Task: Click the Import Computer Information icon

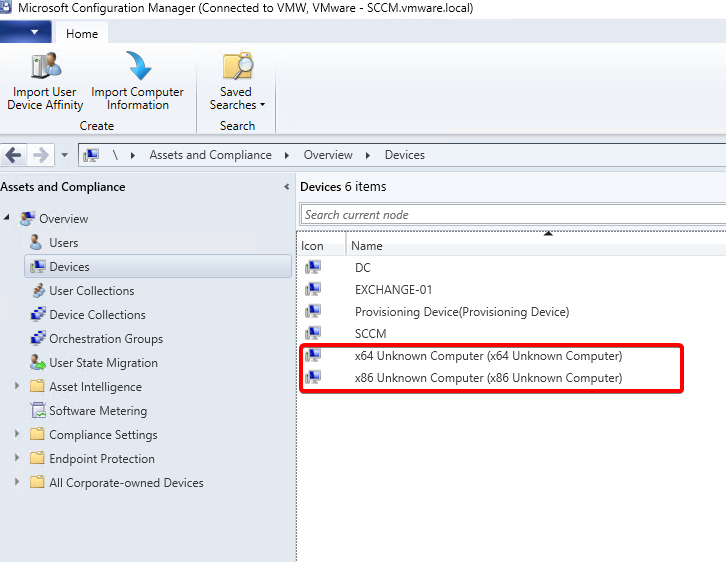Action: pos(137,67)
